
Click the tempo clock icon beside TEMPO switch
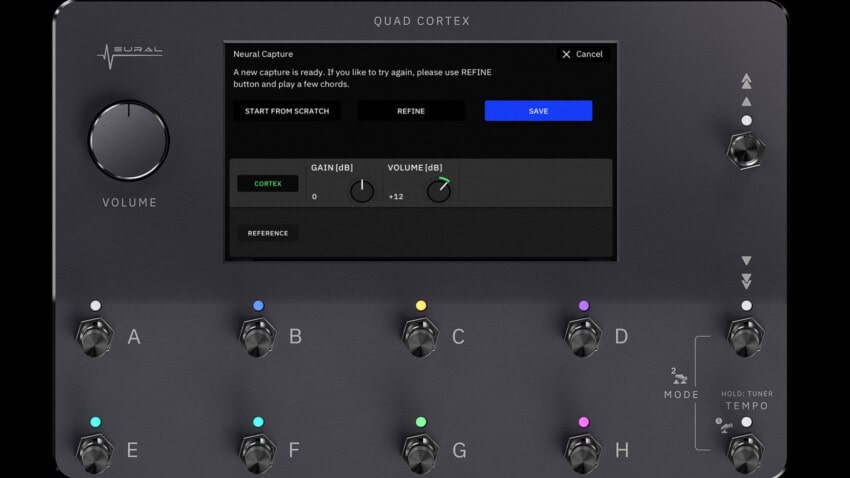click(x=723, y=425)
